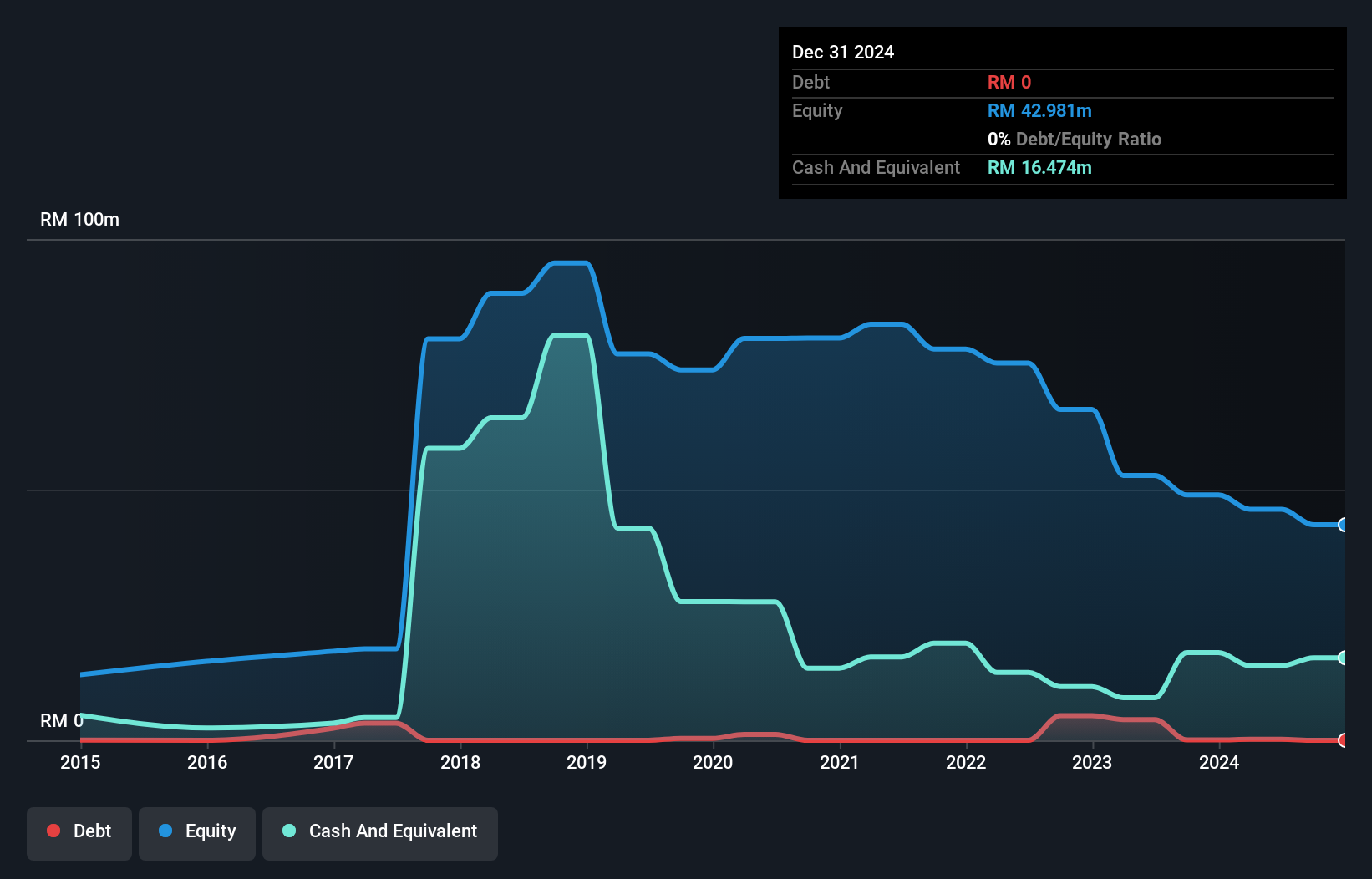Click the 2019 x-axis label
This screenshot has width=1372, height=879.
587,762
